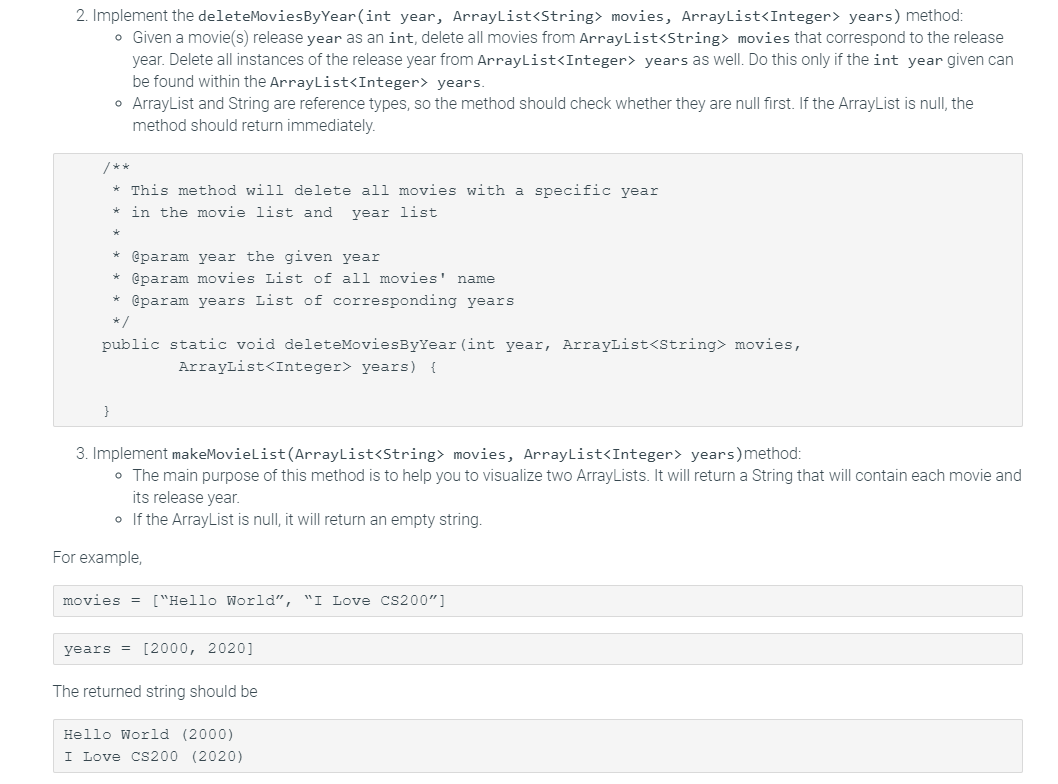Click 'The returned string should be' text

click(155, 692)
